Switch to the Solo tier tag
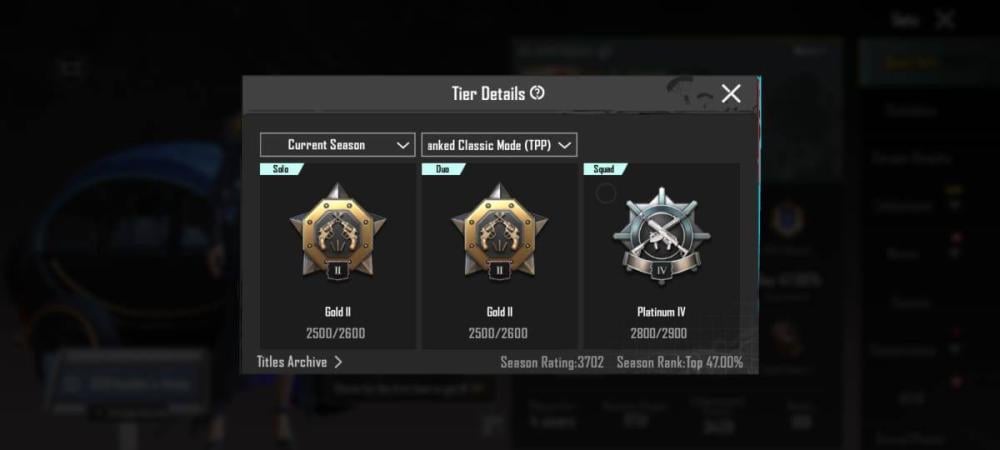Viewport: 1000px width, 450px height. coord(281,169)
